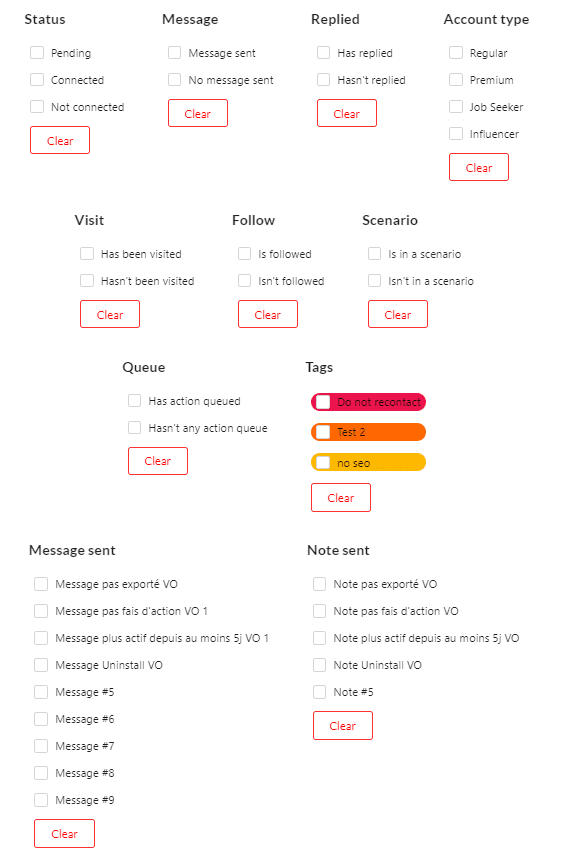The height and width of the screenshot is (854, 586).
Task: Check the Premium account type
Action: (456, 80)
